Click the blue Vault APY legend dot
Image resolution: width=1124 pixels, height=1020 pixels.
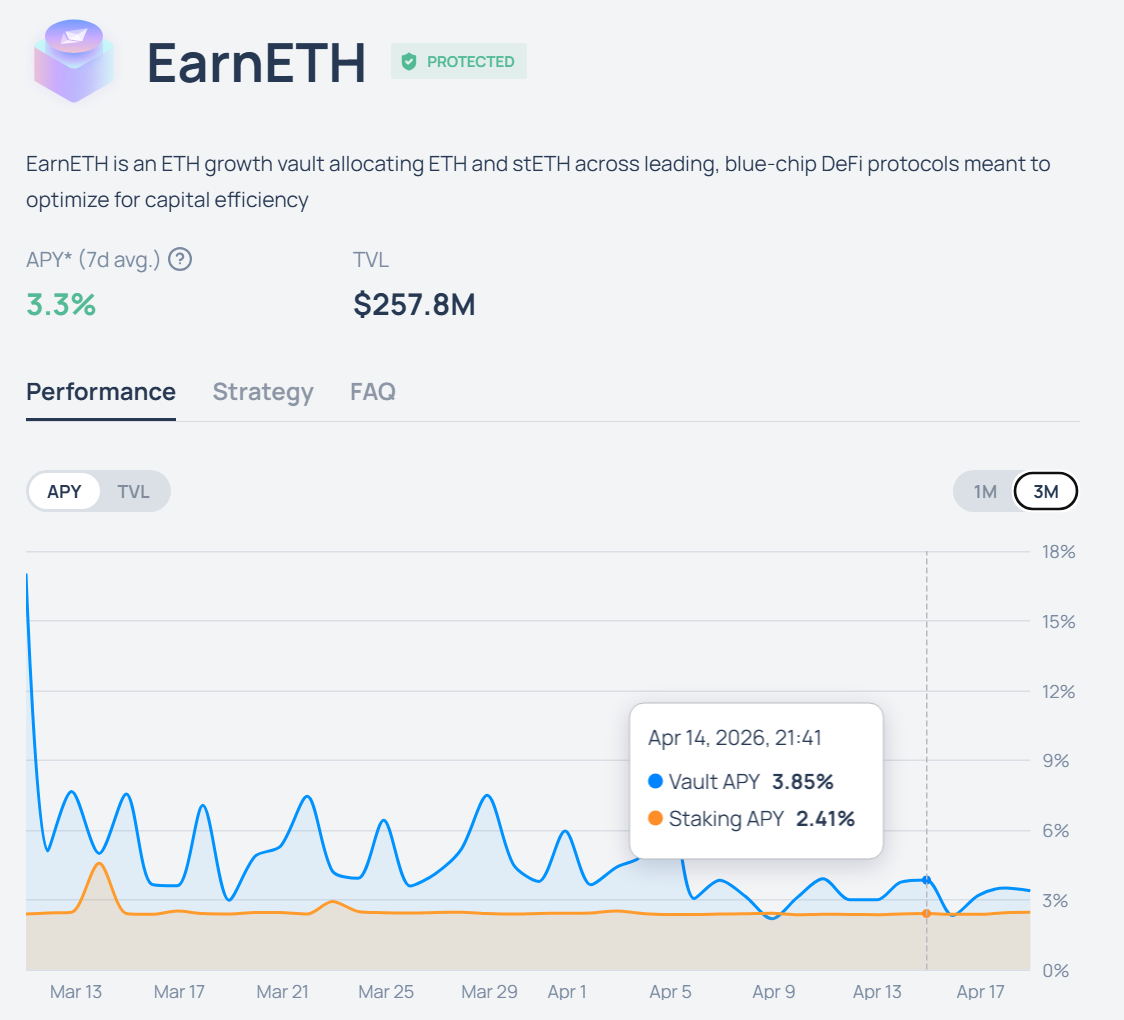(x=655, y=781)
